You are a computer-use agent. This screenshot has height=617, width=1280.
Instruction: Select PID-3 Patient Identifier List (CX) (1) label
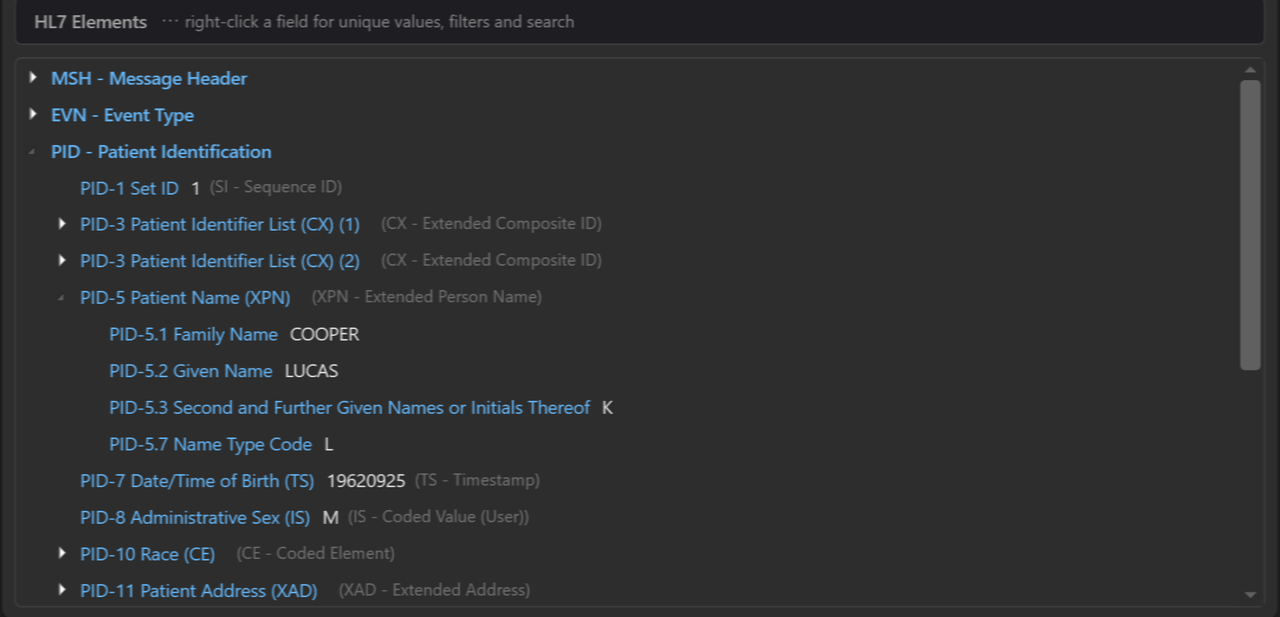[x=220, y=224]
